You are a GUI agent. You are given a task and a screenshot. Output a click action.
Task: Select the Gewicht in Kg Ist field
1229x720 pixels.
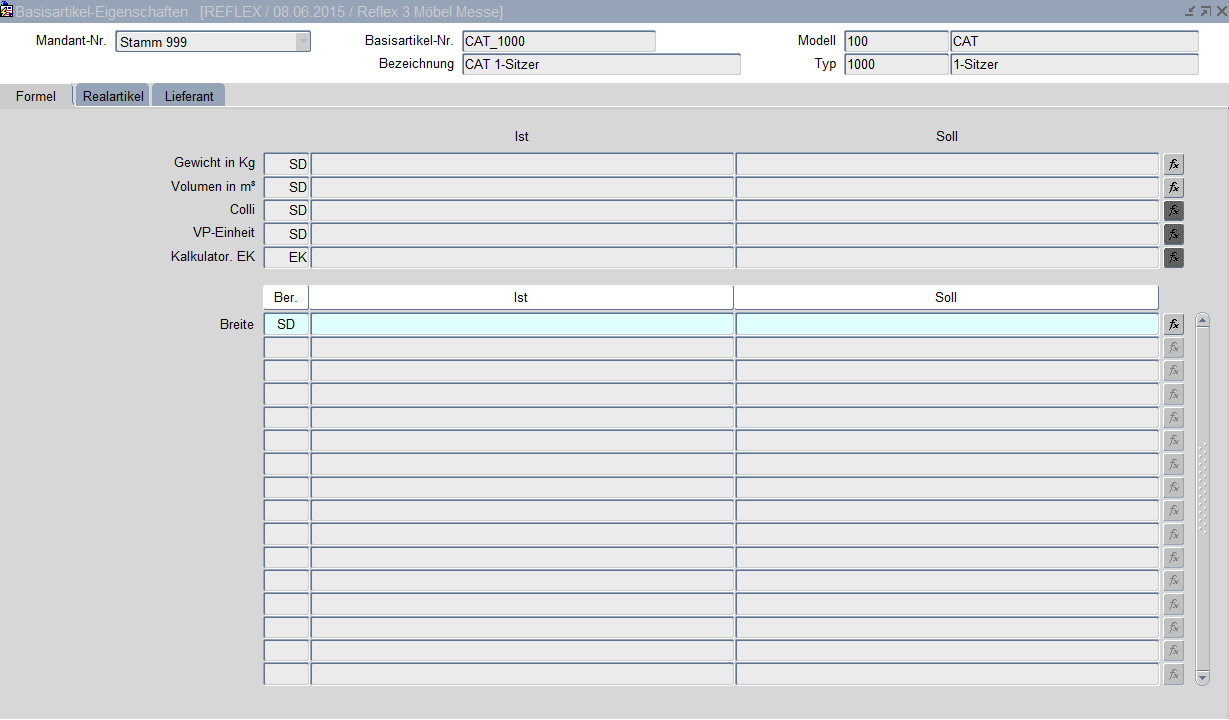click(x=521, y=164)
